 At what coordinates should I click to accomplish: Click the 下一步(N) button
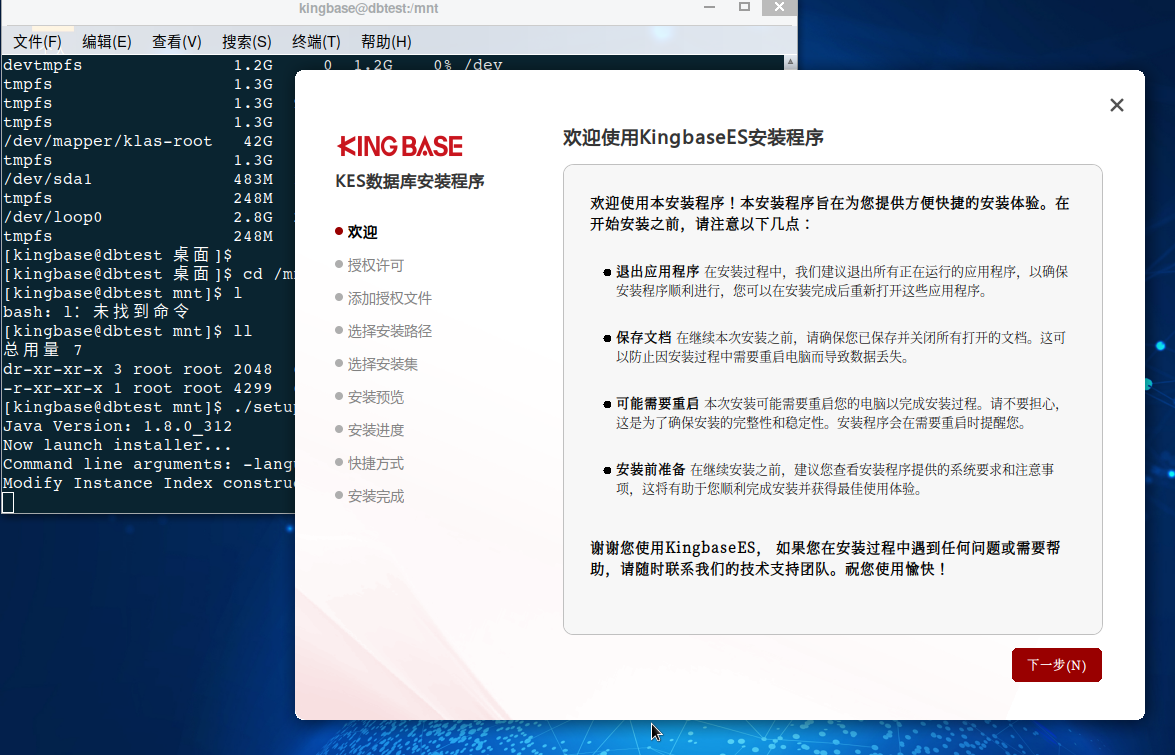click(x=1057, y=665)
